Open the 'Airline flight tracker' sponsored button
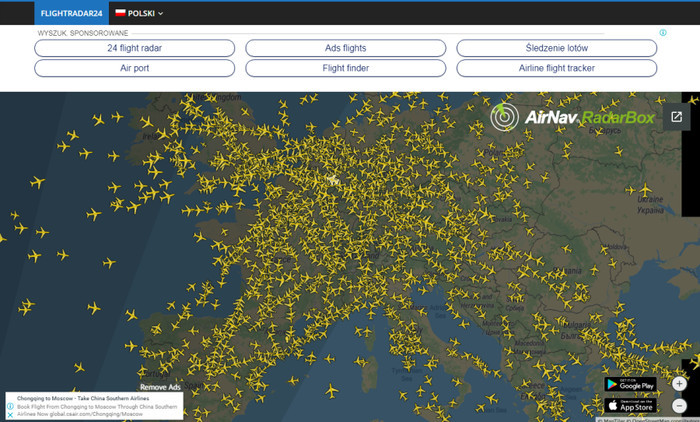This screenshot has height=422, width=700. [557, 68]
